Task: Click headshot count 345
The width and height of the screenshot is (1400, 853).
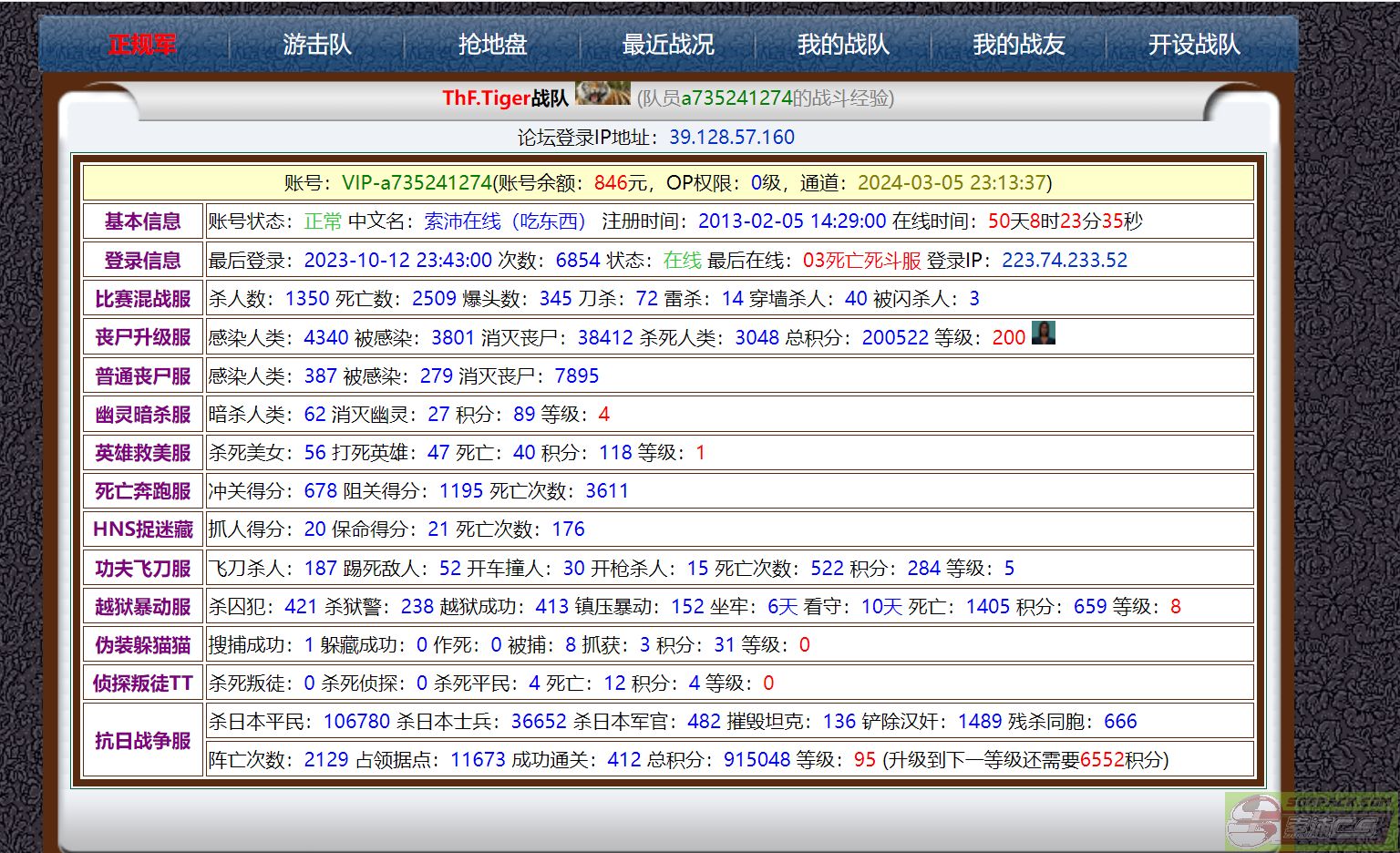Action: click(x=556, y=299)
